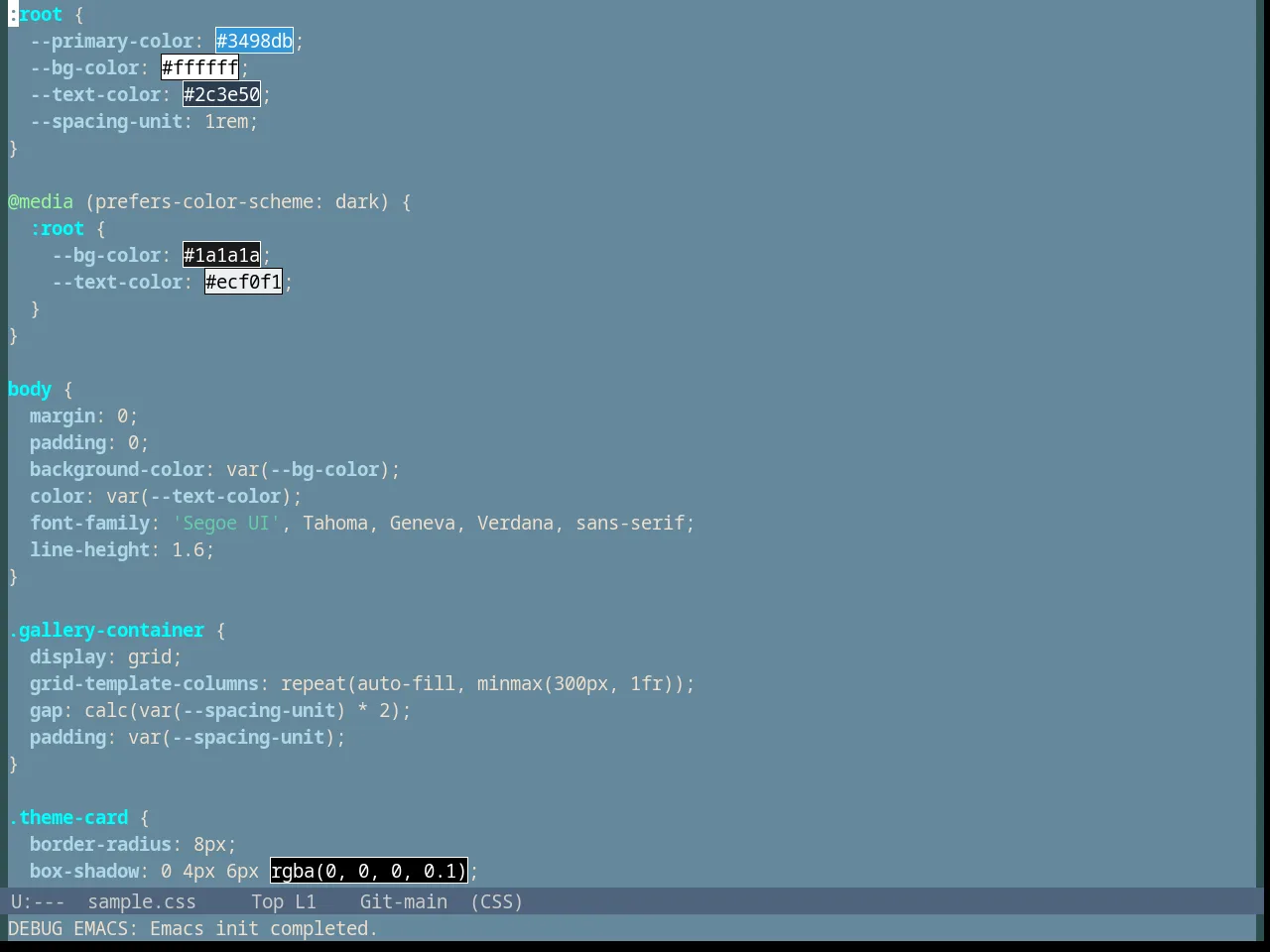Click the line-height property

90,549
